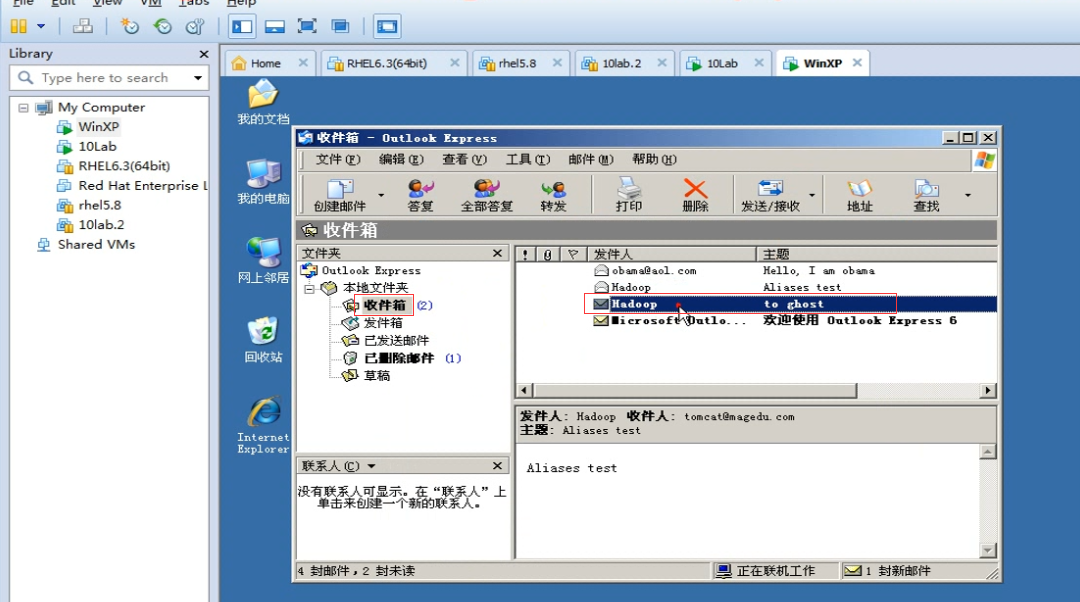Viewport: 1080px width, 602px height.
Task: Click the 创建邮件 (Create Mail) toolbar icon
Action: point(340,195)
